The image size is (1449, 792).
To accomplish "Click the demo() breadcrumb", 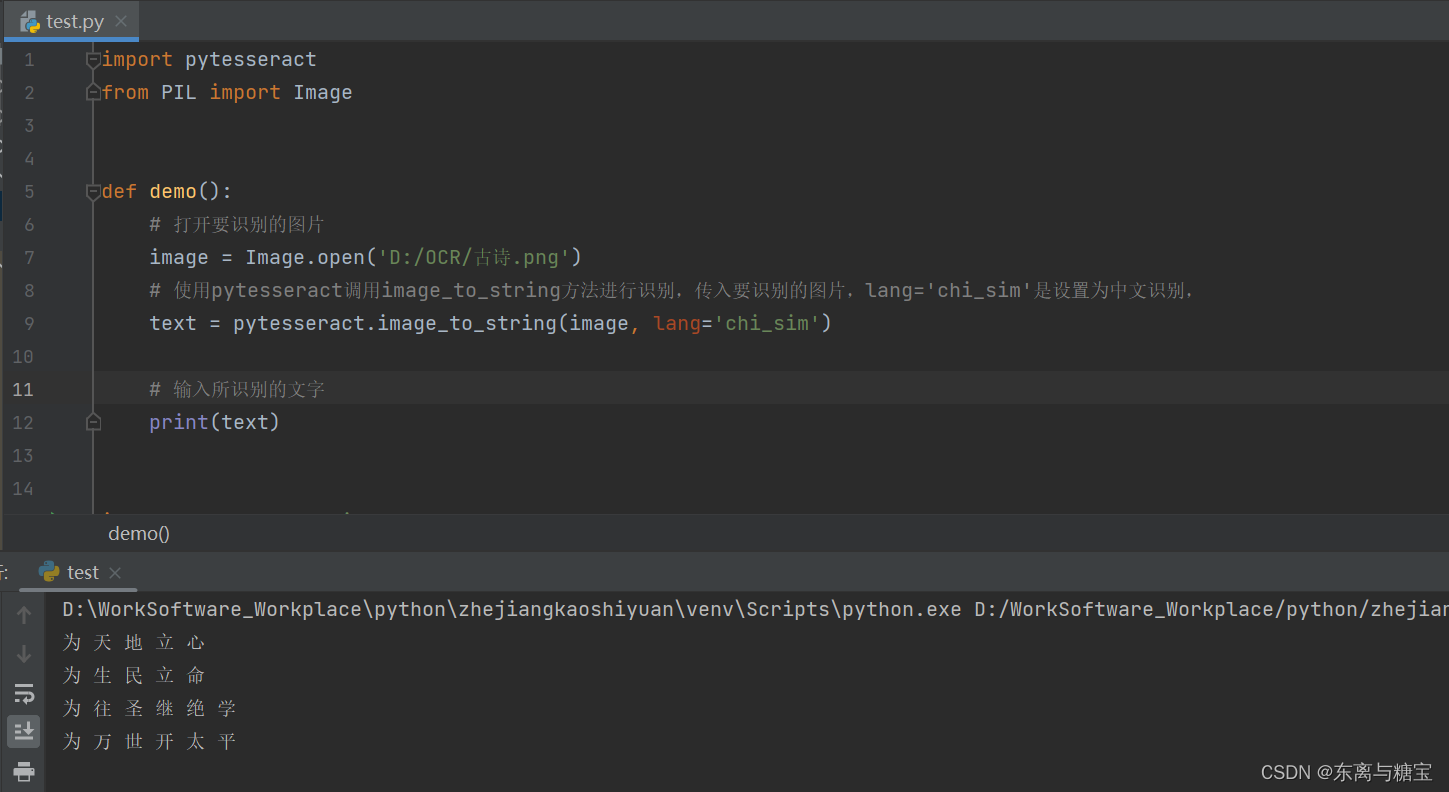I will pos(139,534).
